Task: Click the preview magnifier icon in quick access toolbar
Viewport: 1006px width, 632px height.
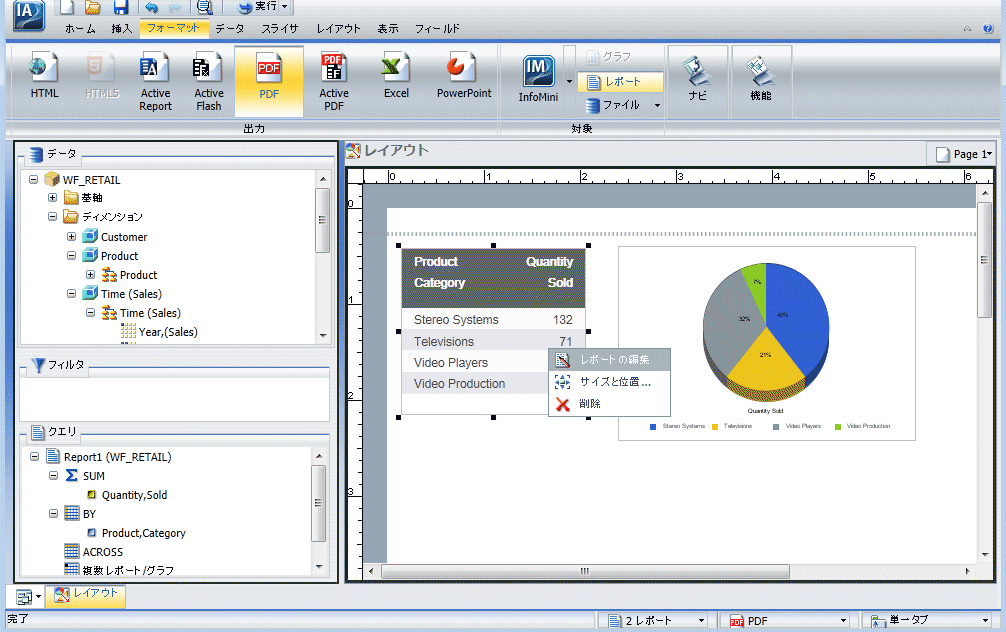Action: pyautogui.click(x=205, y=7)
